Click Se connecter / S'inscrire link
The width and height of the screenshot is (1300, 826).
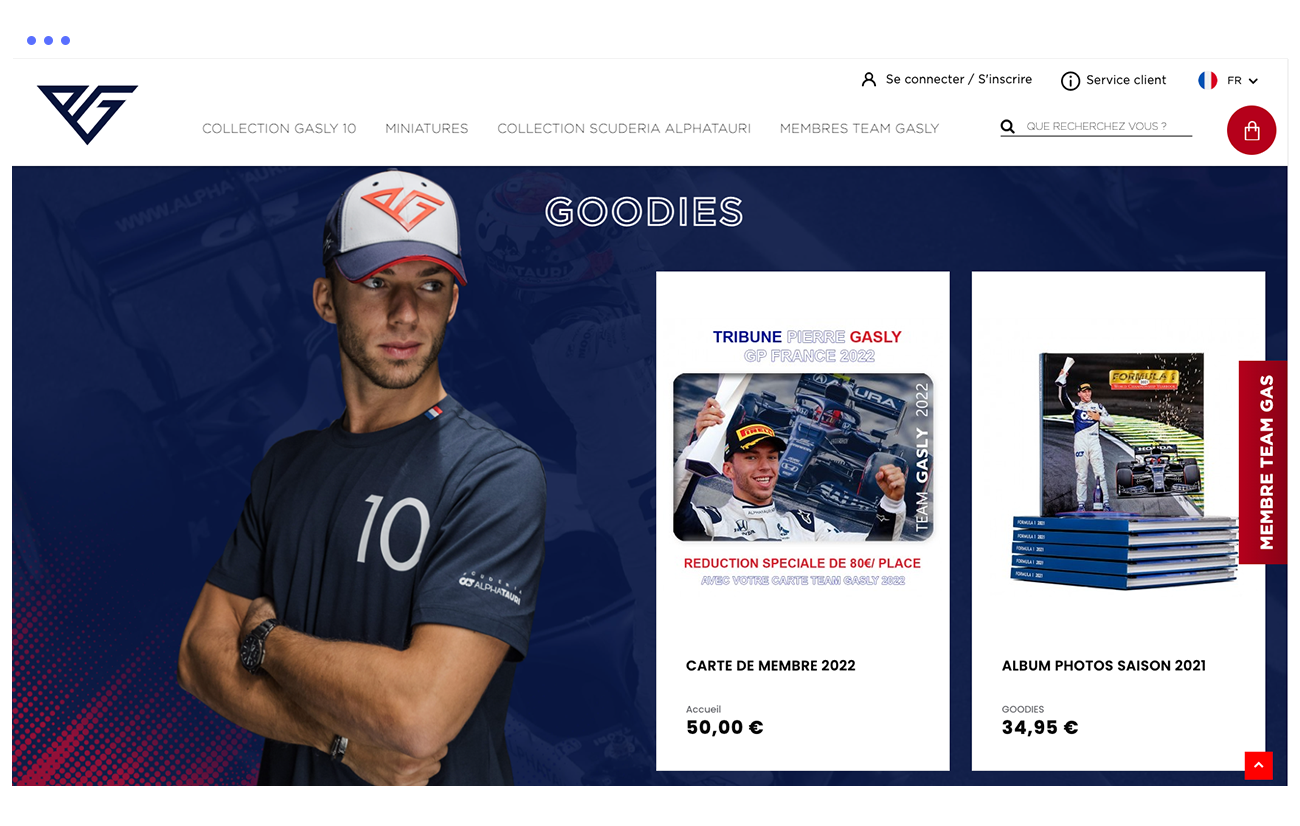click(x=959, y=79)
